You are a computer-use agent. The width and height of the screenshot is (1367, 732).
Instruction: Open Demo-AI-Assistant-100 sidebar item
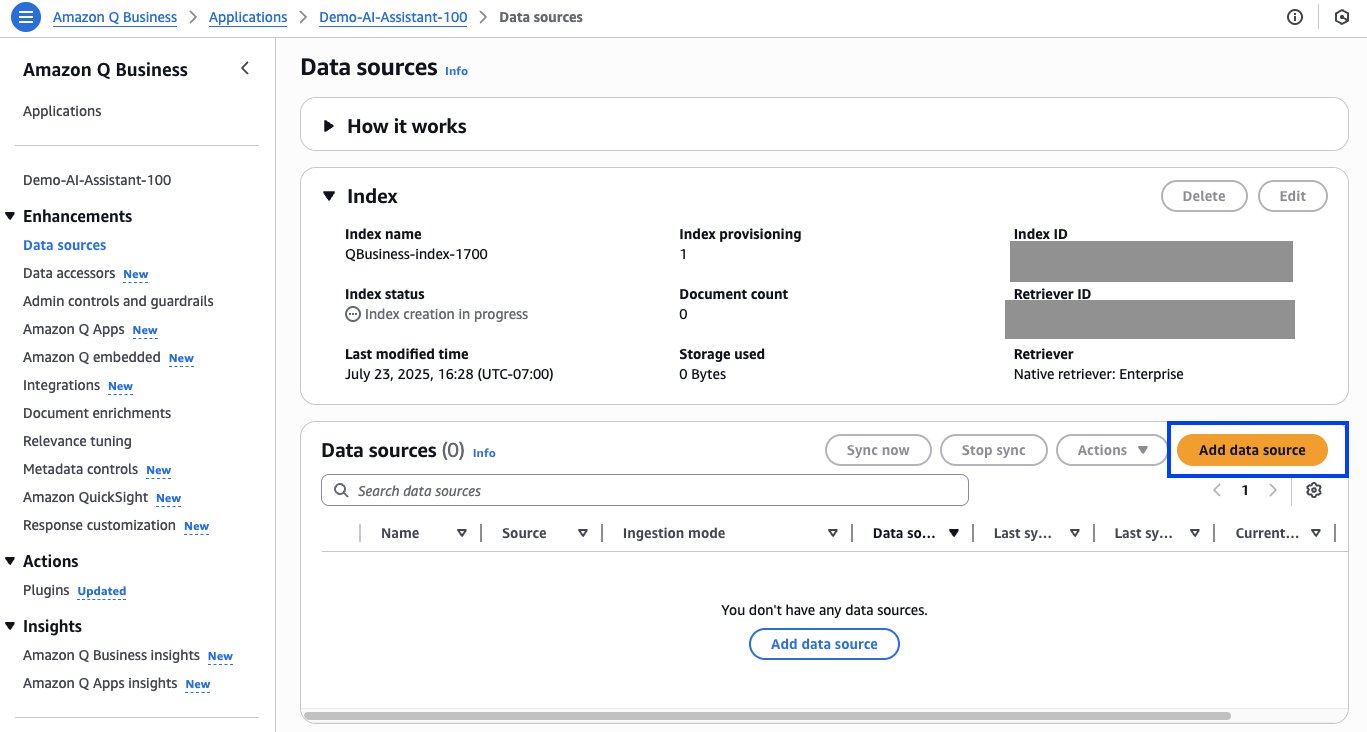97,180
